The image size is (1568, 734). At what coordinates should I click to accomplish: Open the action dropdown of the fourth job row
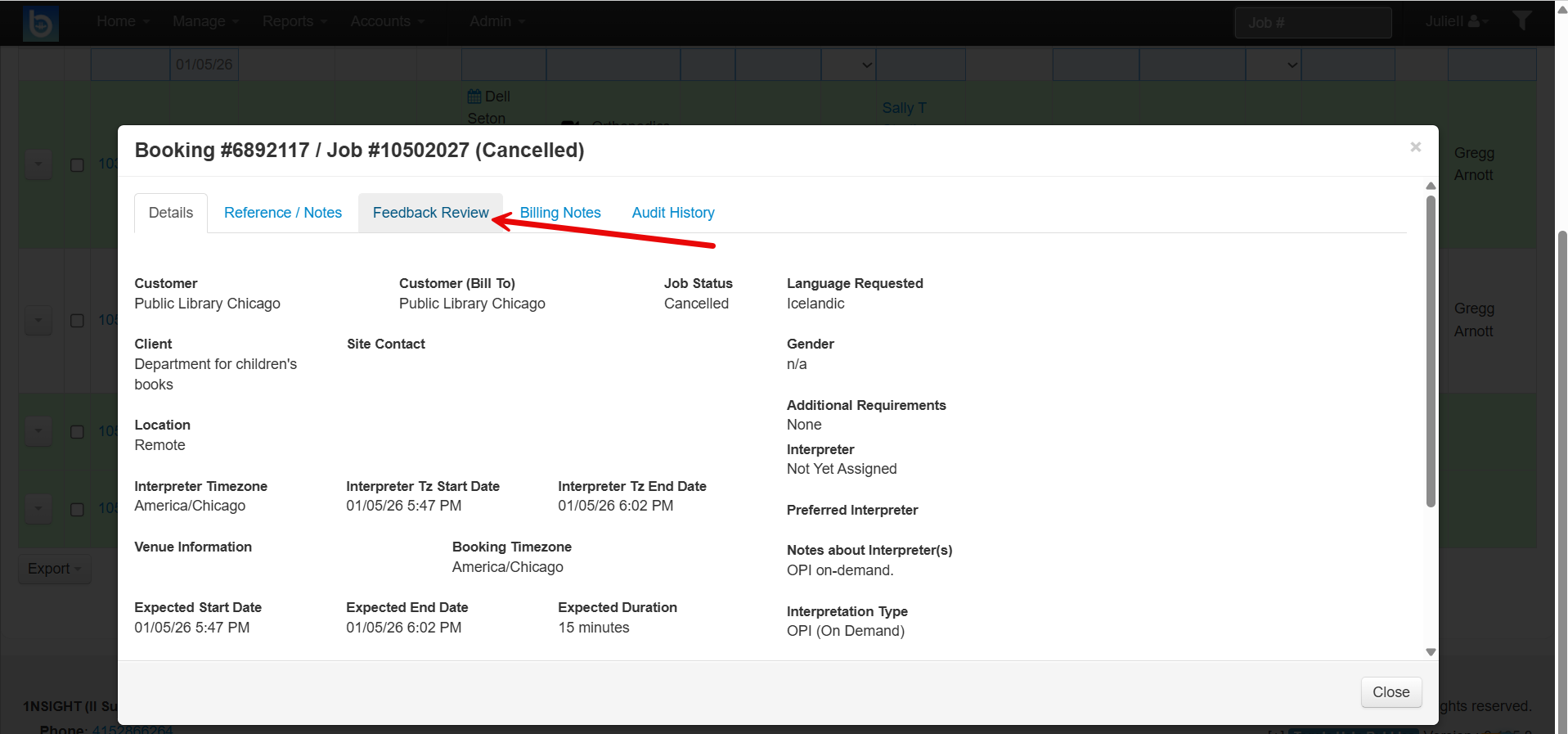(38, 509)
